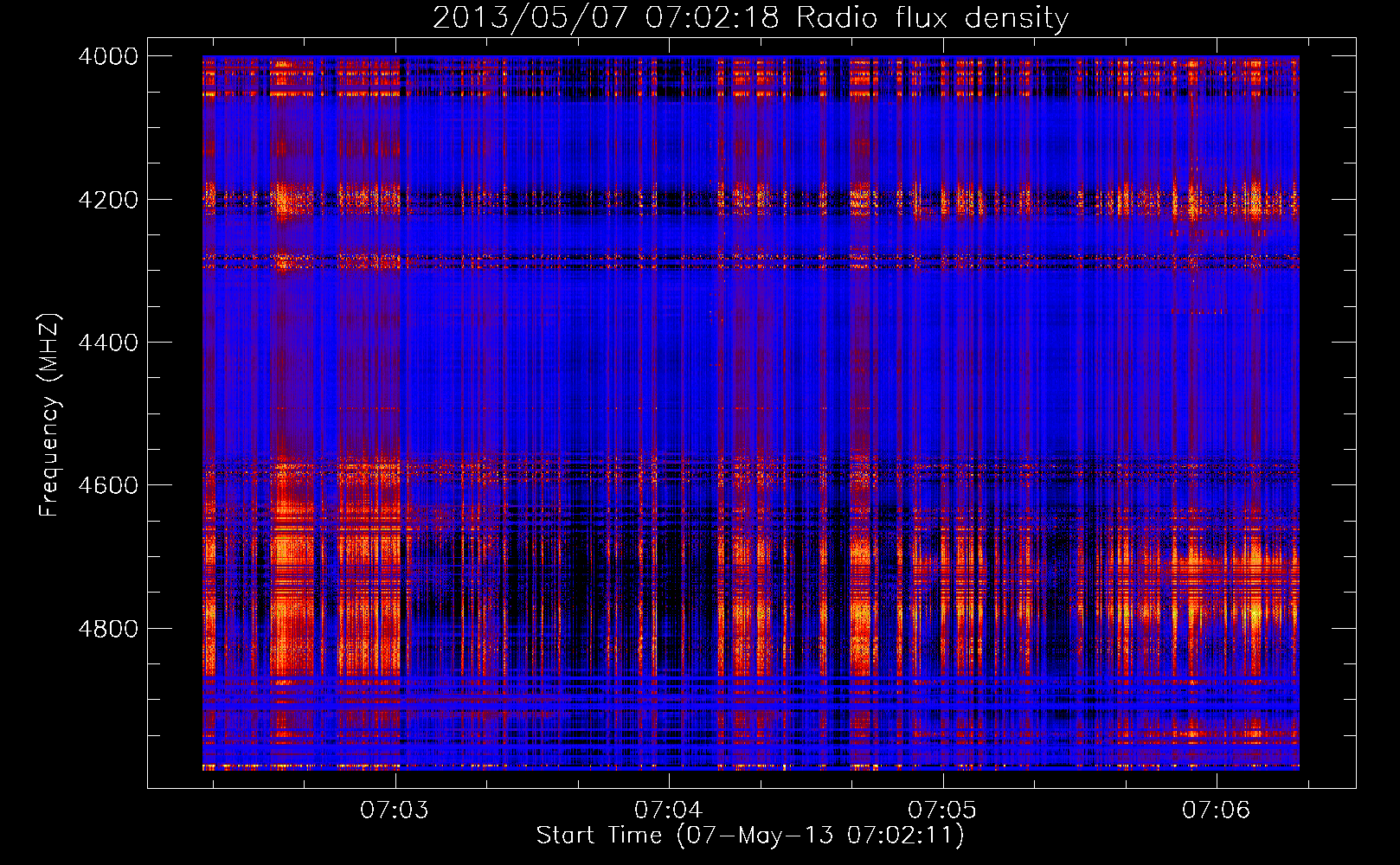Click the 07:06 time tick label
This screenshot has width=1400, height=865.
(x=1216, y=811)
